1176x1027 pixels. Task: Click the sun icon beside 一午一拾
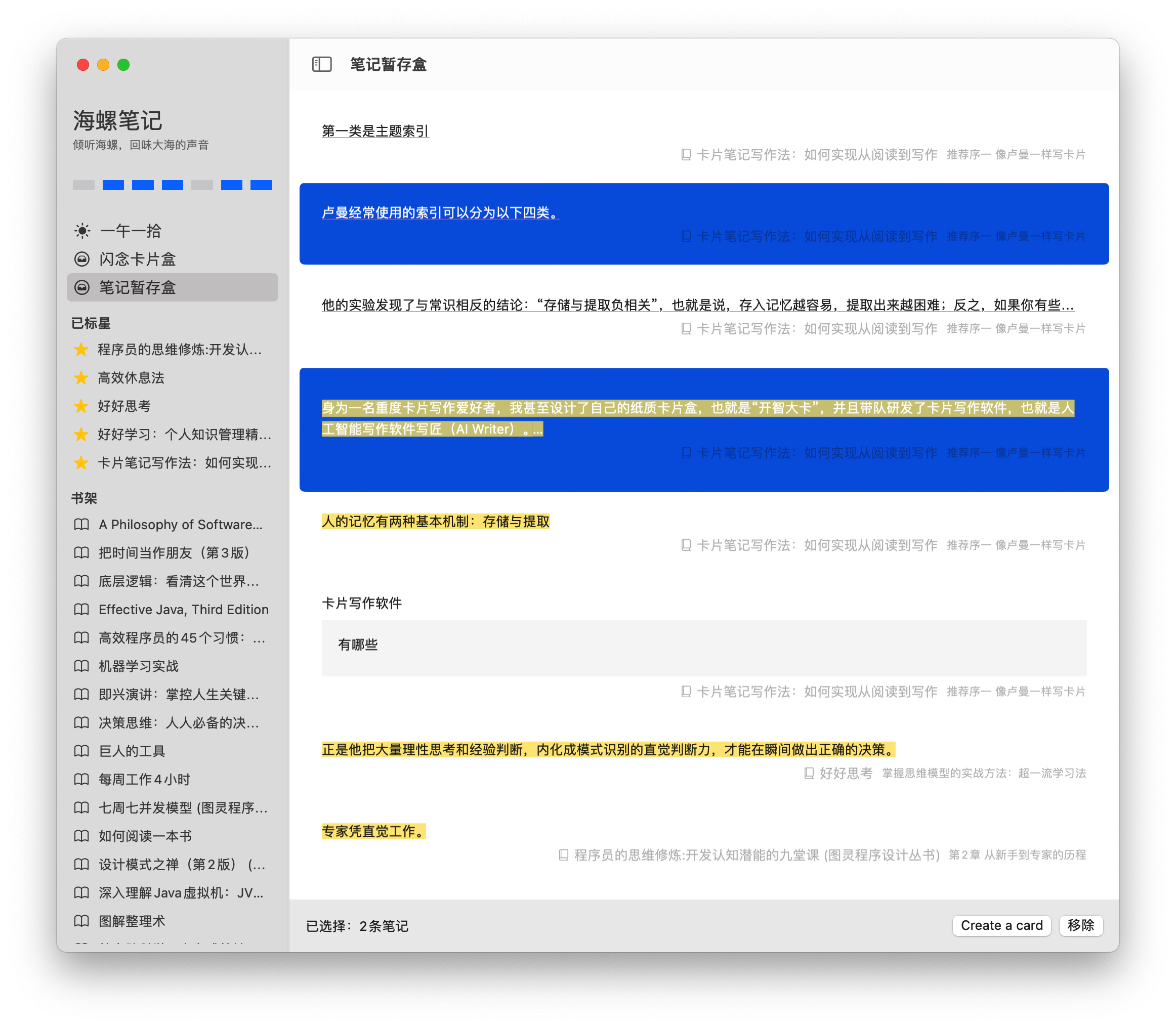click(x=82, y=231)
